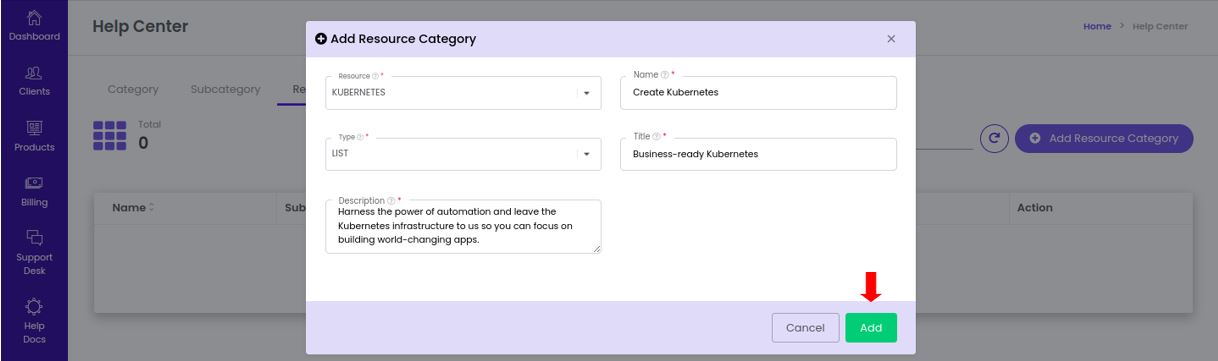Click the help icon beside Resource label

click(376, 76)
